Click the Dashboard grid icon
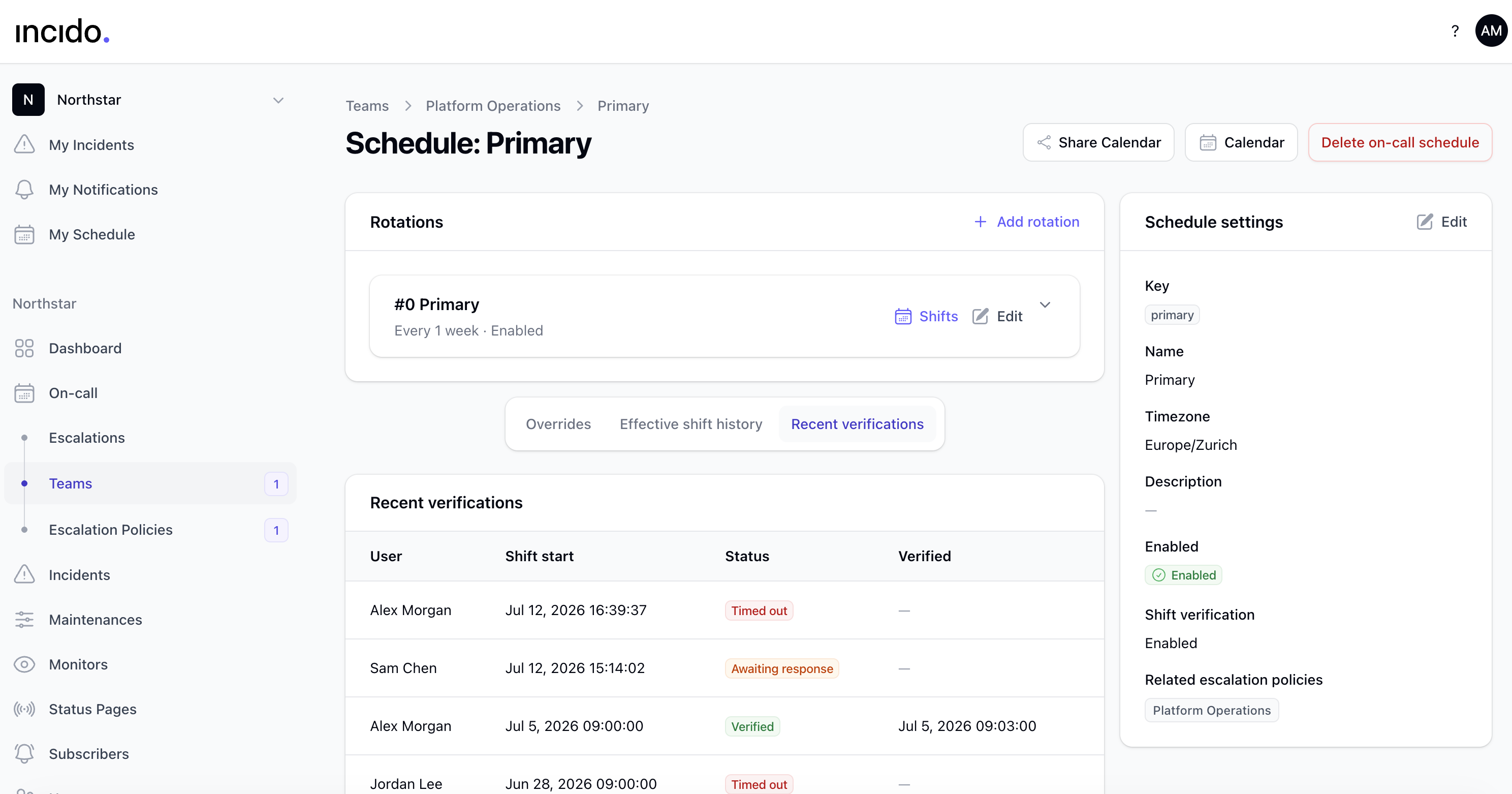Screen dimensions: 1512x794 coord(24,348)
